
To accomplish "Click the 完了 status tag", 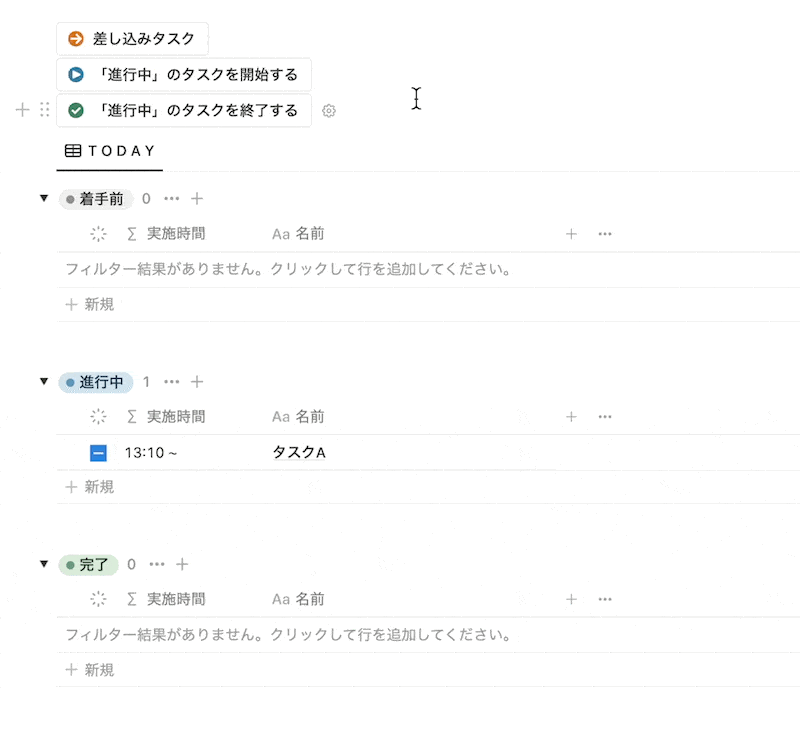I will click(88, 565).
